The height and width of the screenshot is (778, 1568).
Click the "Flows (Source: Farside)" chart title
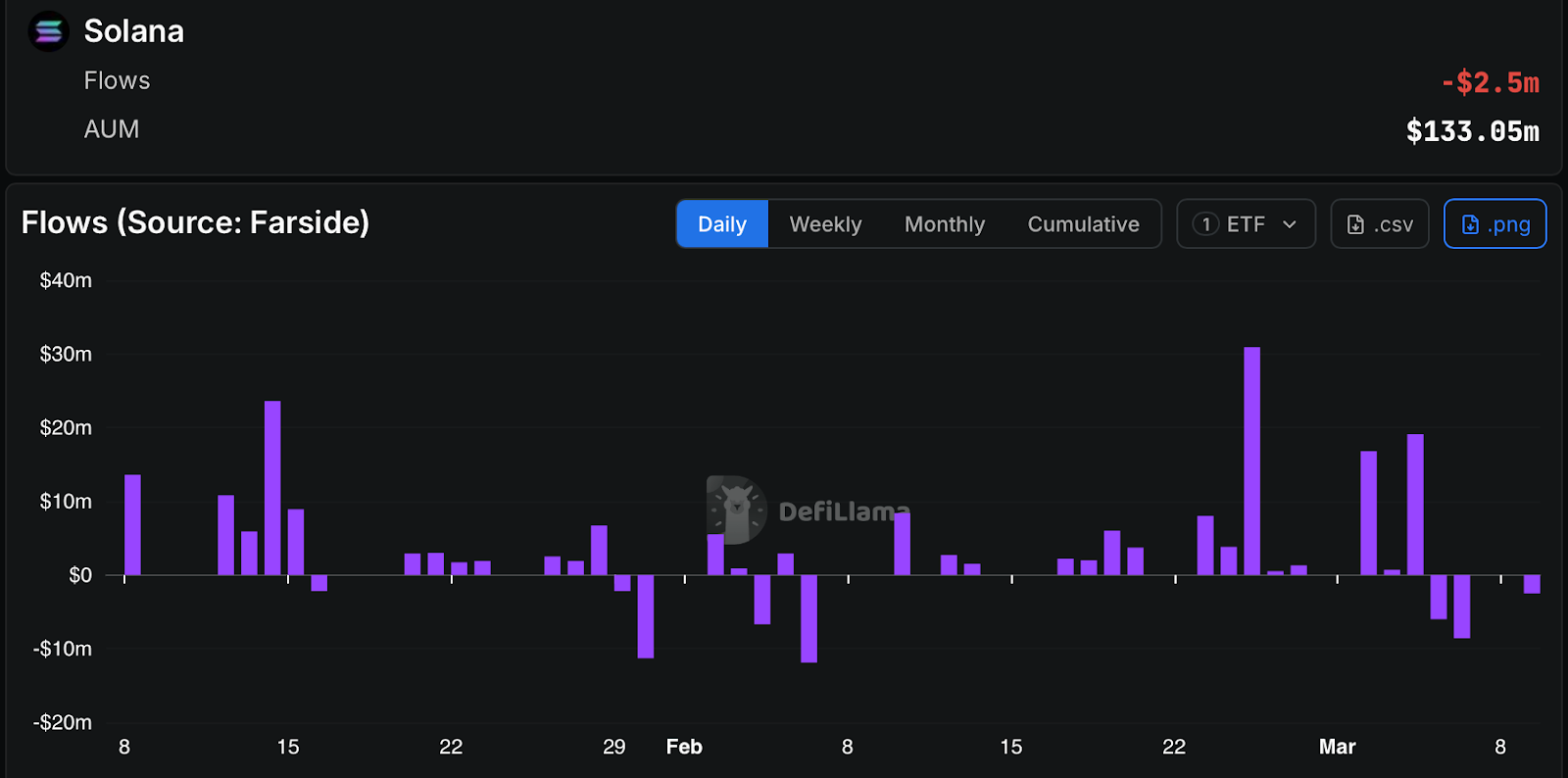tap(195, 222)
